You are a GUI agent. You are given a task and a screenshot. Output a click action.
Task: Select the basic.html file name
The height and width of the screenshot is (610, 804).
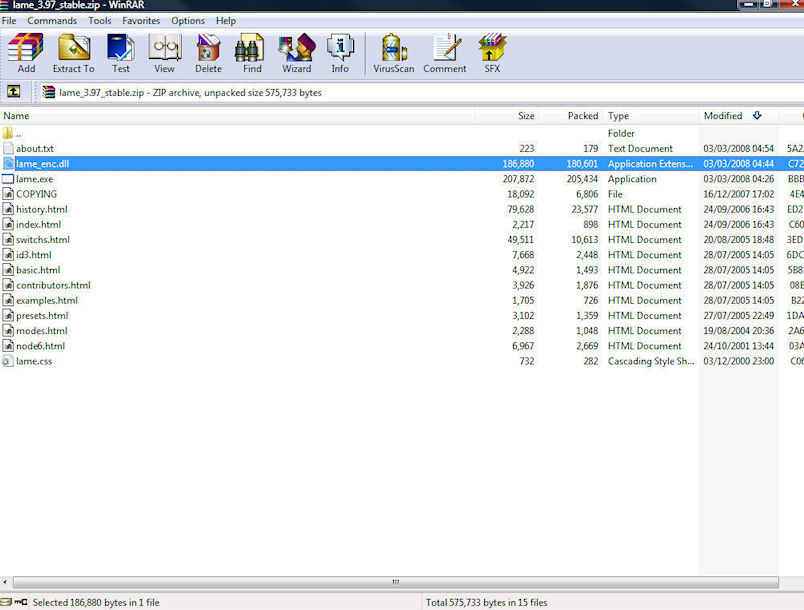pyautogui.click(x=38, y=270)
